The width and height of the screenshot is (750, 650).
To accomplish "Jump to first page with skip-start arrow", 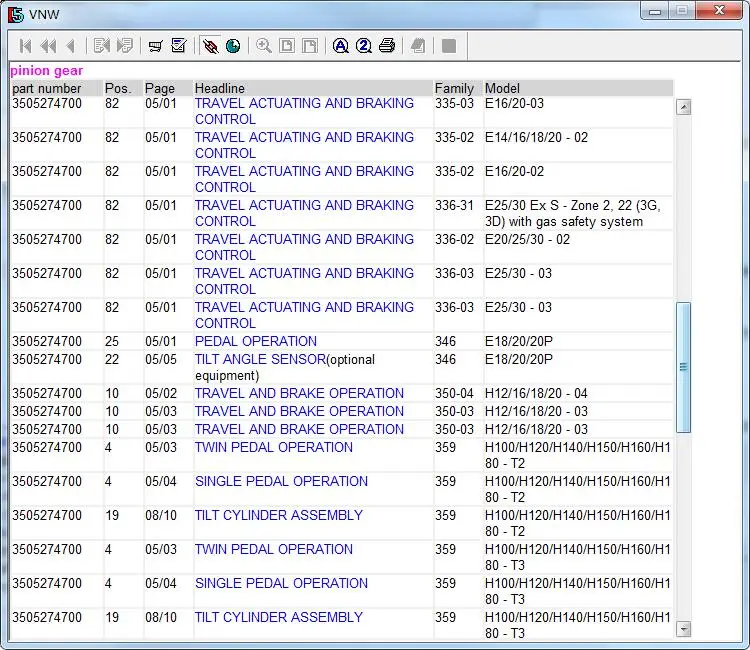I will tap(25, 46).
